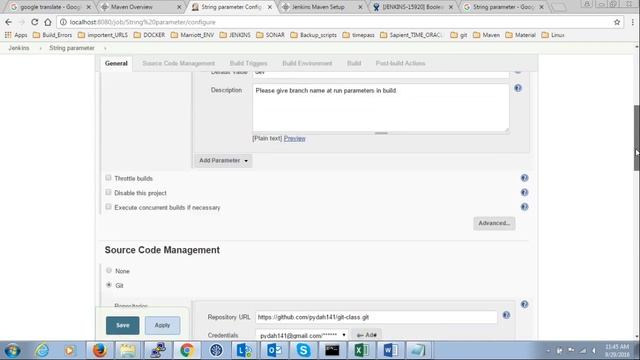Open file explorer from taskbar
The height and width of the screenshot is (360, 640).
tap(128, 350)
